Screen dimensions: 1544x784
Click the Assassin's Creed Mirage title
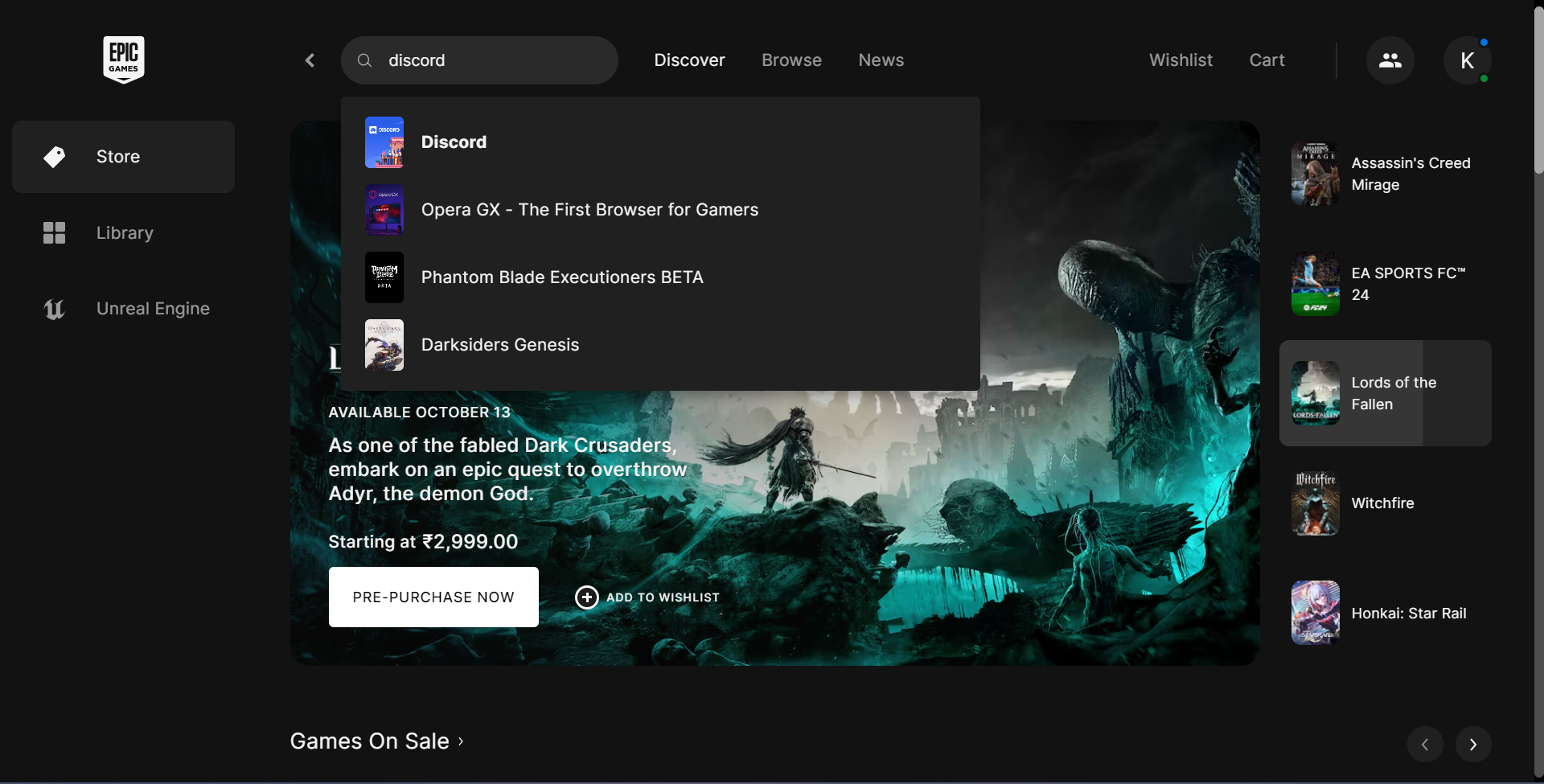[1411, 174]
